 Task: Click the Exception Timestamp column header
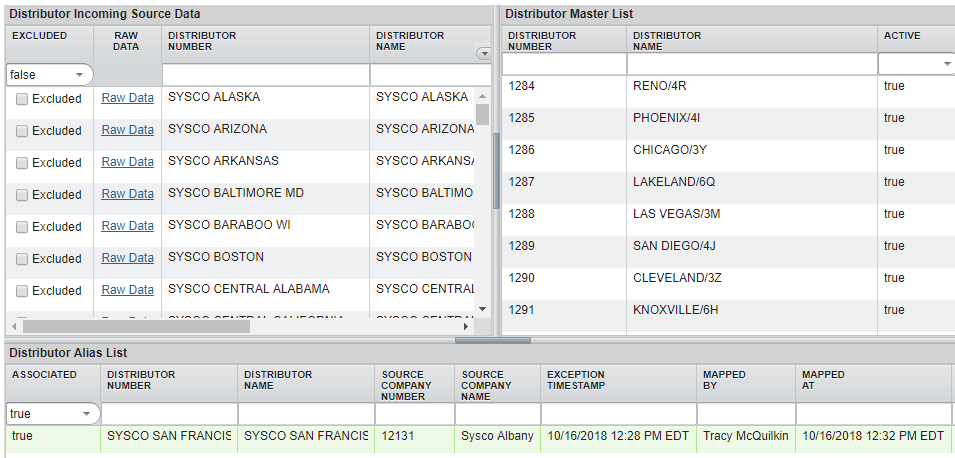pos(576,381)
